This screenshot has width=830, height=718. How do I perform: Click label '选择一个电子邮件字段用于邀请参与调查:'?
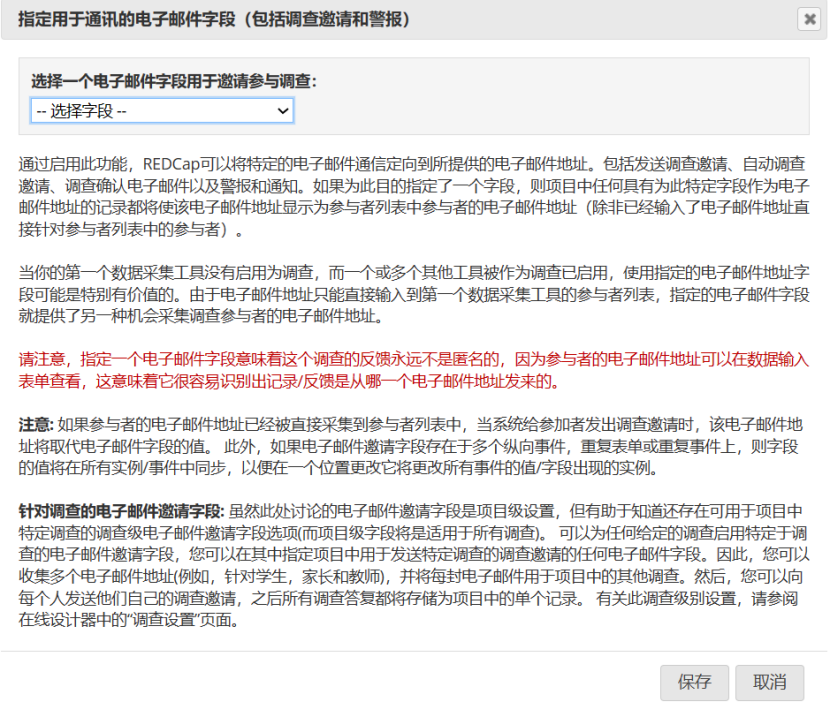174,81
